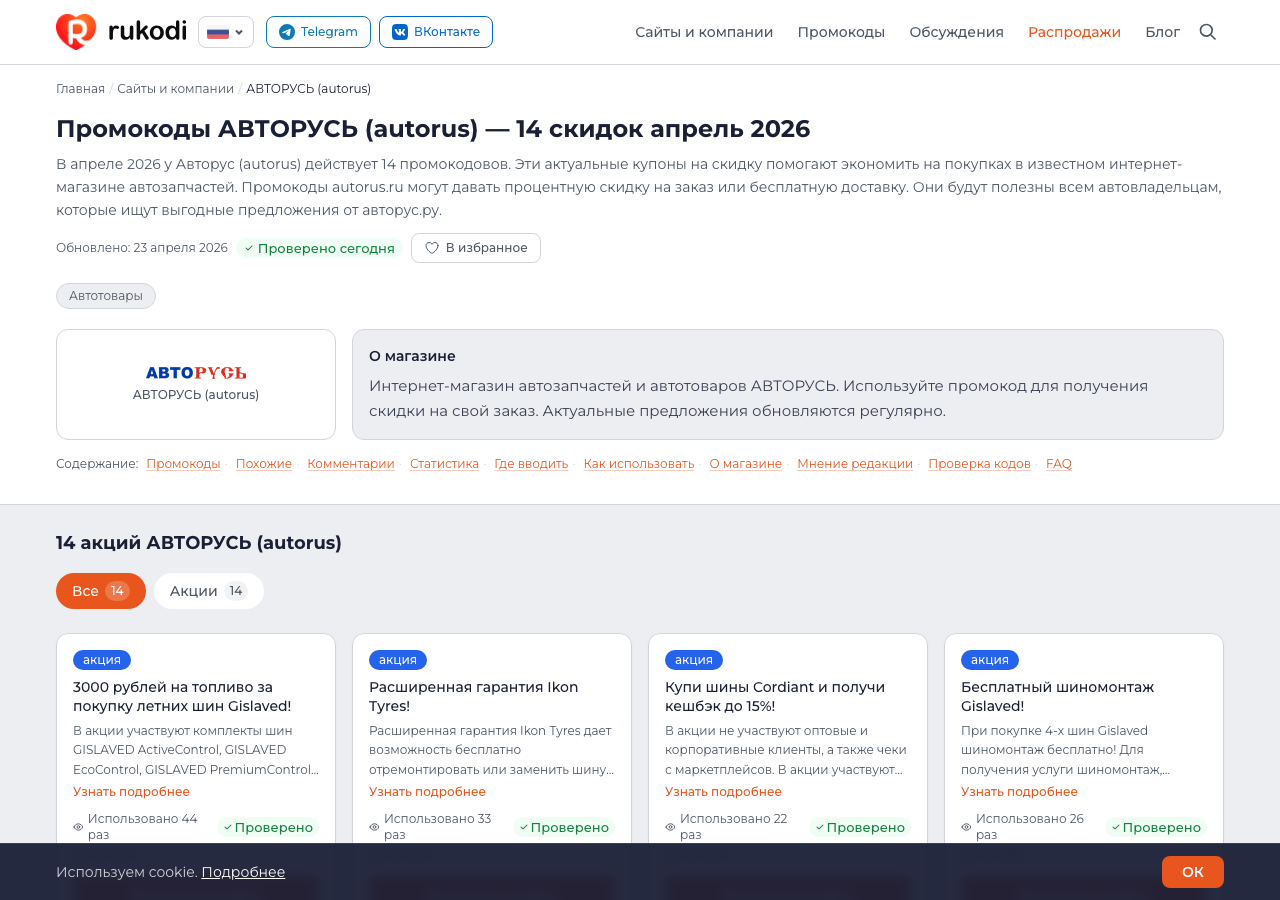Click «Узнать подробнее» on Ikon Tyres card
1280x900 pixels.
[427, 791]
